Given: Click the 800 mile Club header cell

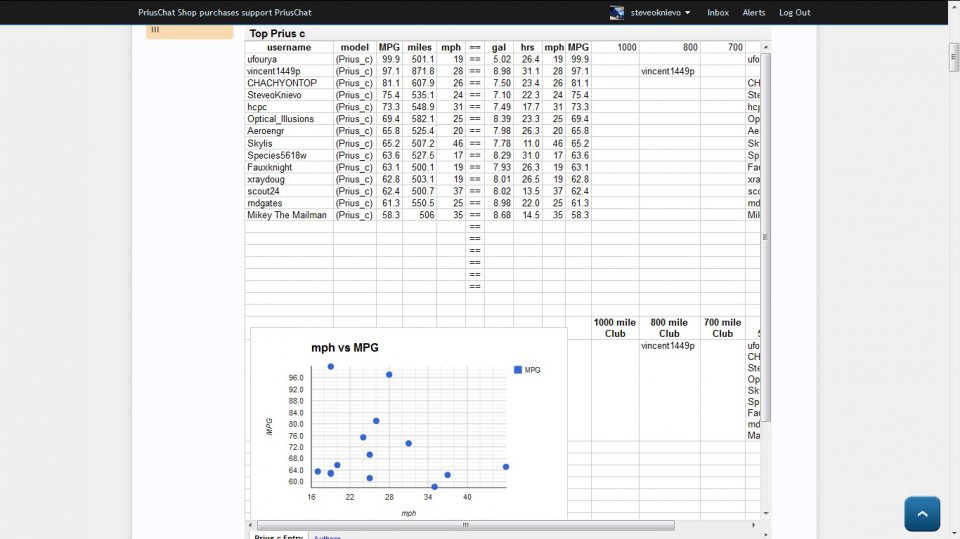Looking at the screenshot, I should (x=669, y=328).
